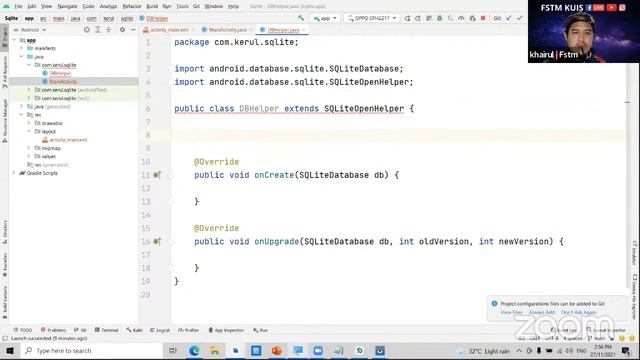Open the Terminal tool window
Image resolution: width=640 pixels, height=360 pixels.
tap(107, 330)
